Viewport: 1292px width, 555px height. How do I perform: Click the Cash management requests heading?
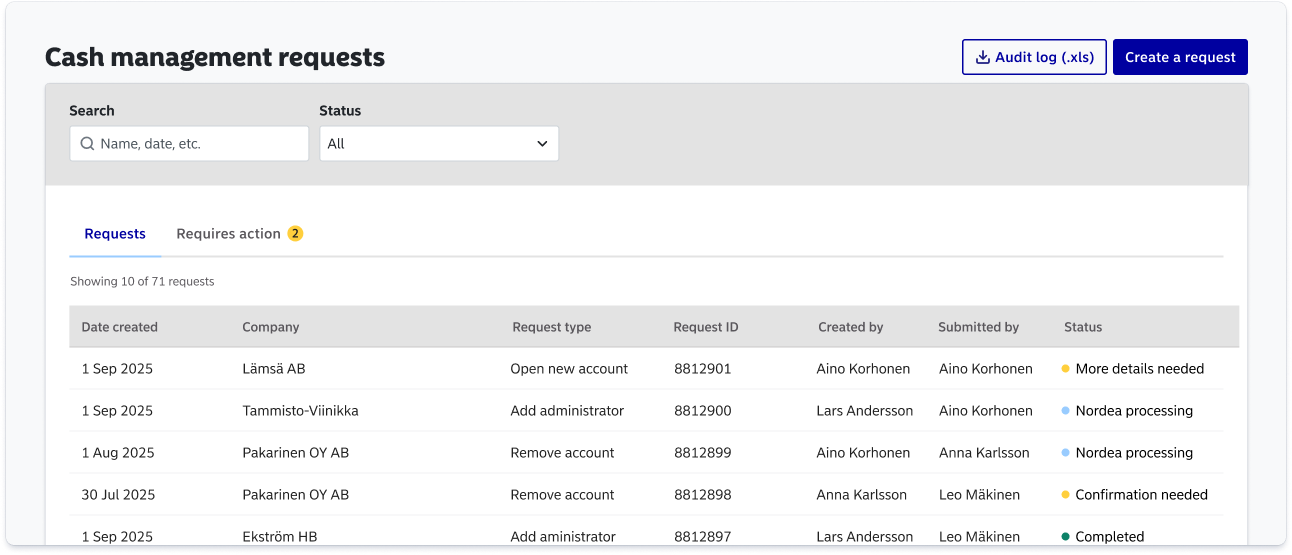click(215, 57)
